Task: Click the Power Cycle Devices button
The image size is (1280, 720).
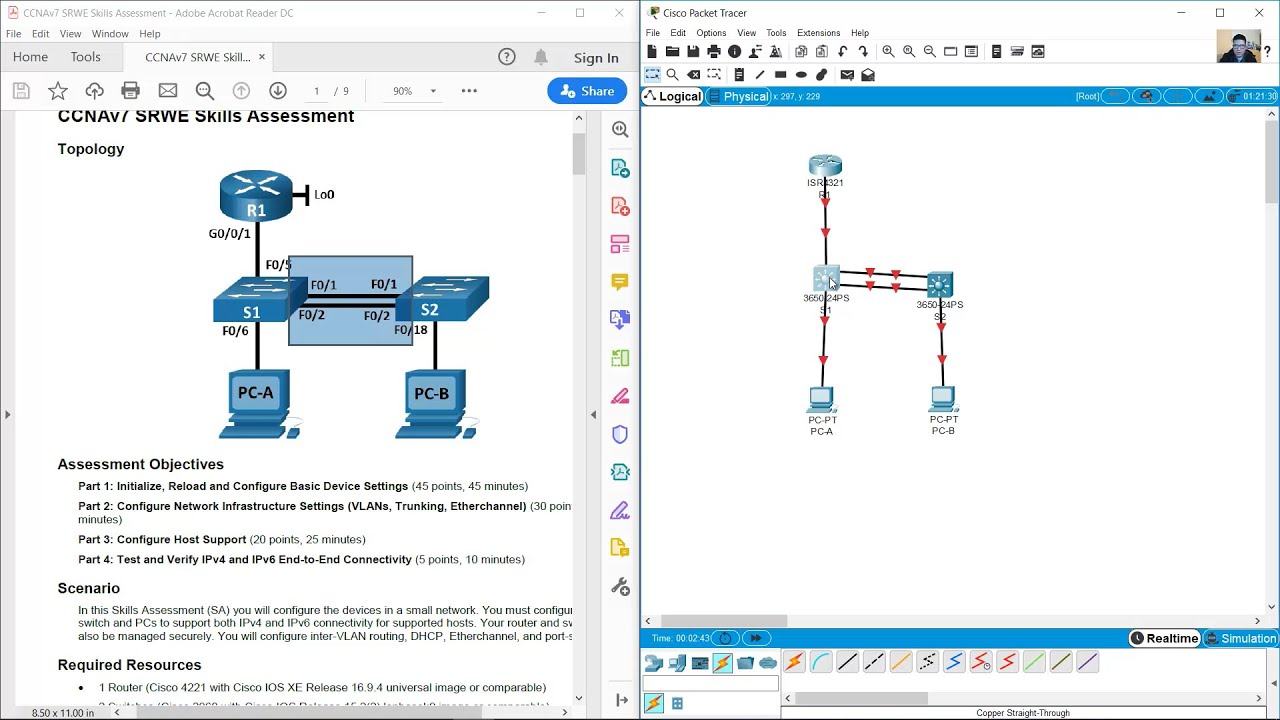Action: [x=724, y=638]
